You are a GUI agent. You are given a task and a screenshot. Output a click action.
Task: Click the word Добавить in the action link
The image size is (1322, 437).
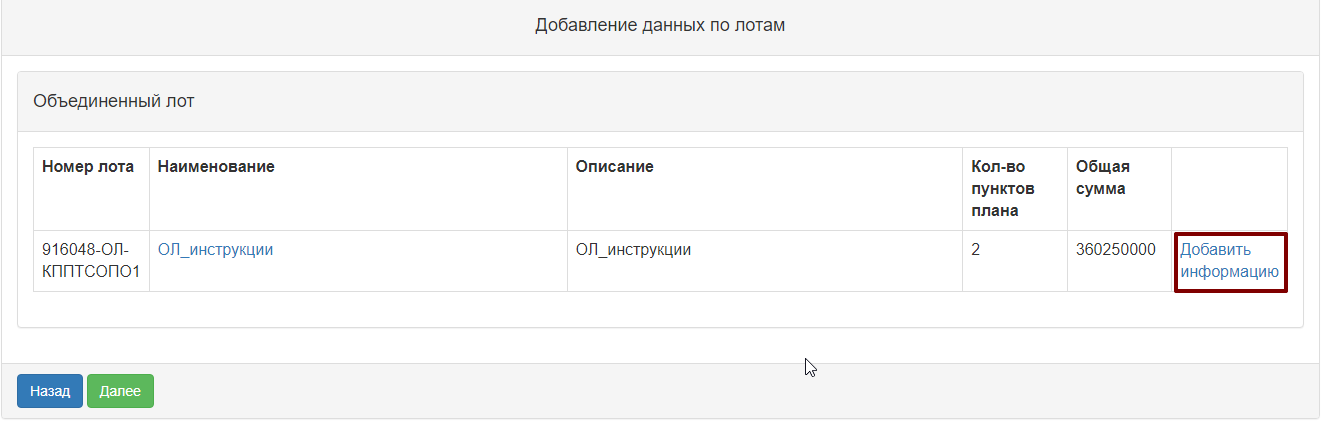coord(1215,250)
